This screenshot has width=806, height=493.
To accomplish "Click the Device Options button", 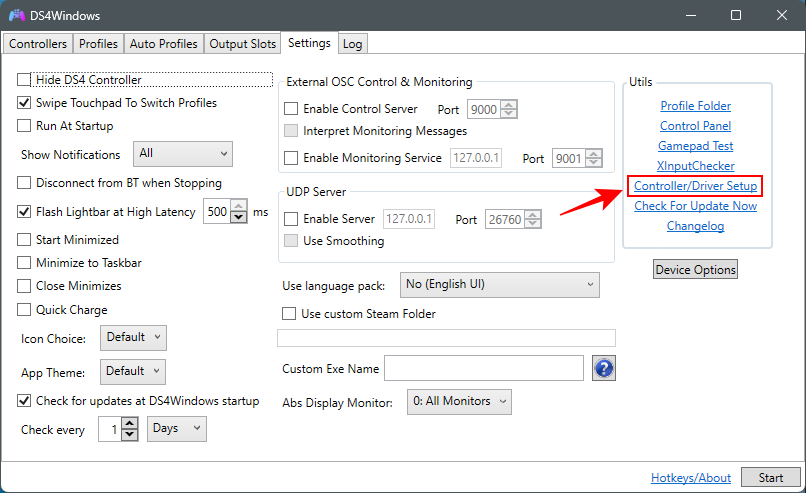I will click(695, 269).
